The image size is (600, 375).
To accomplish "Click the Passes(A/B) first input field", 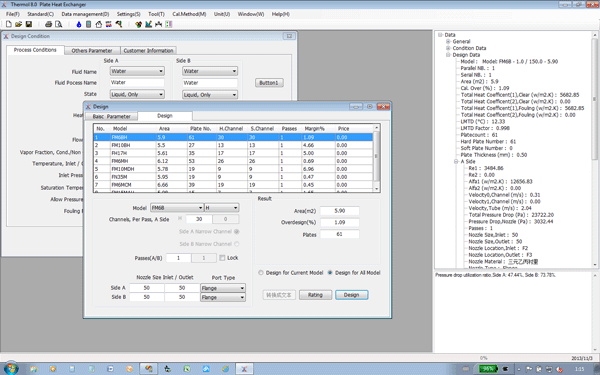I will (178, 258).
